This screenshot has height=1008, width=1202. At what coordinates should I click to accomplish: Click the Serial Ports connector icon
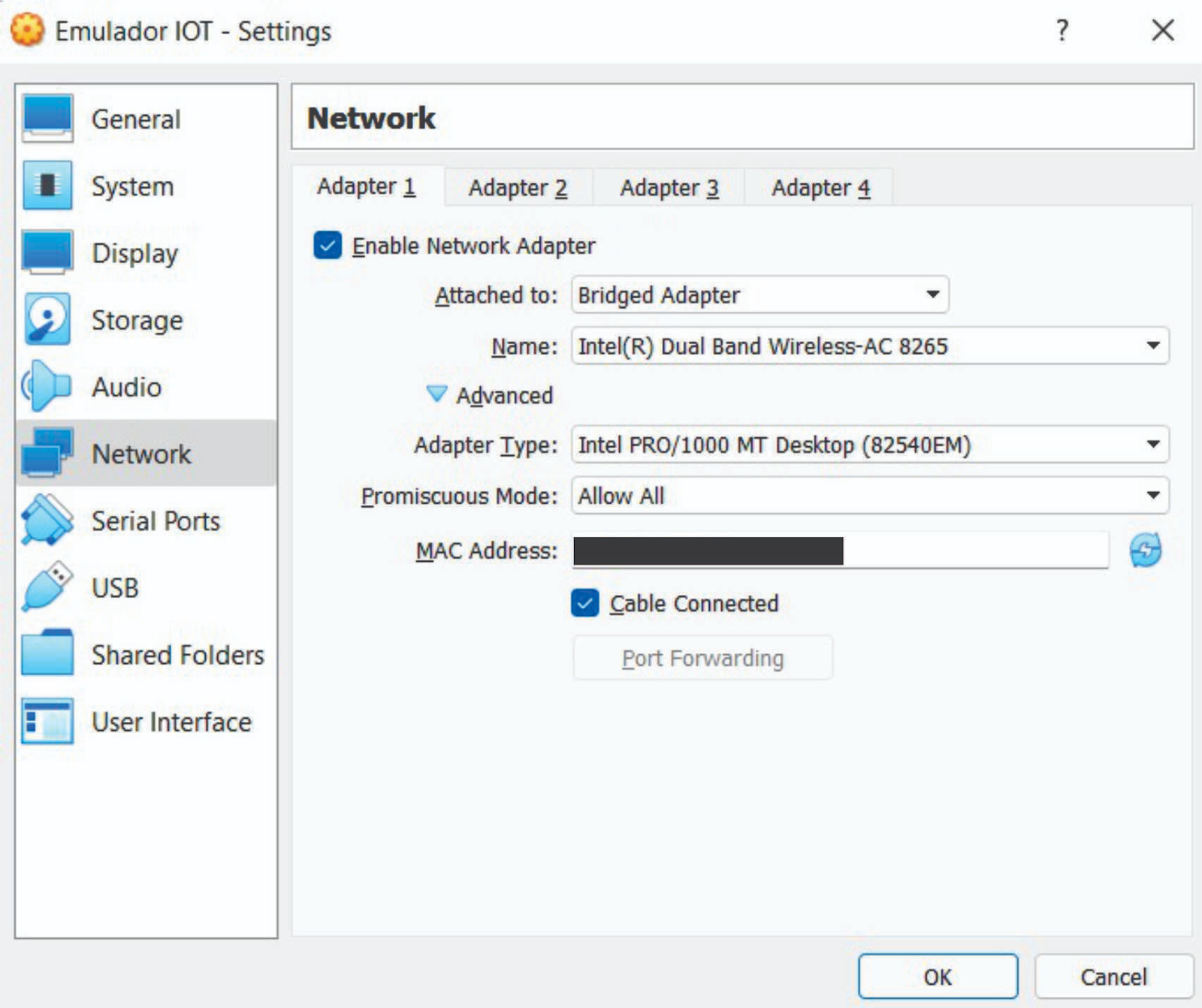pos(47,520)
